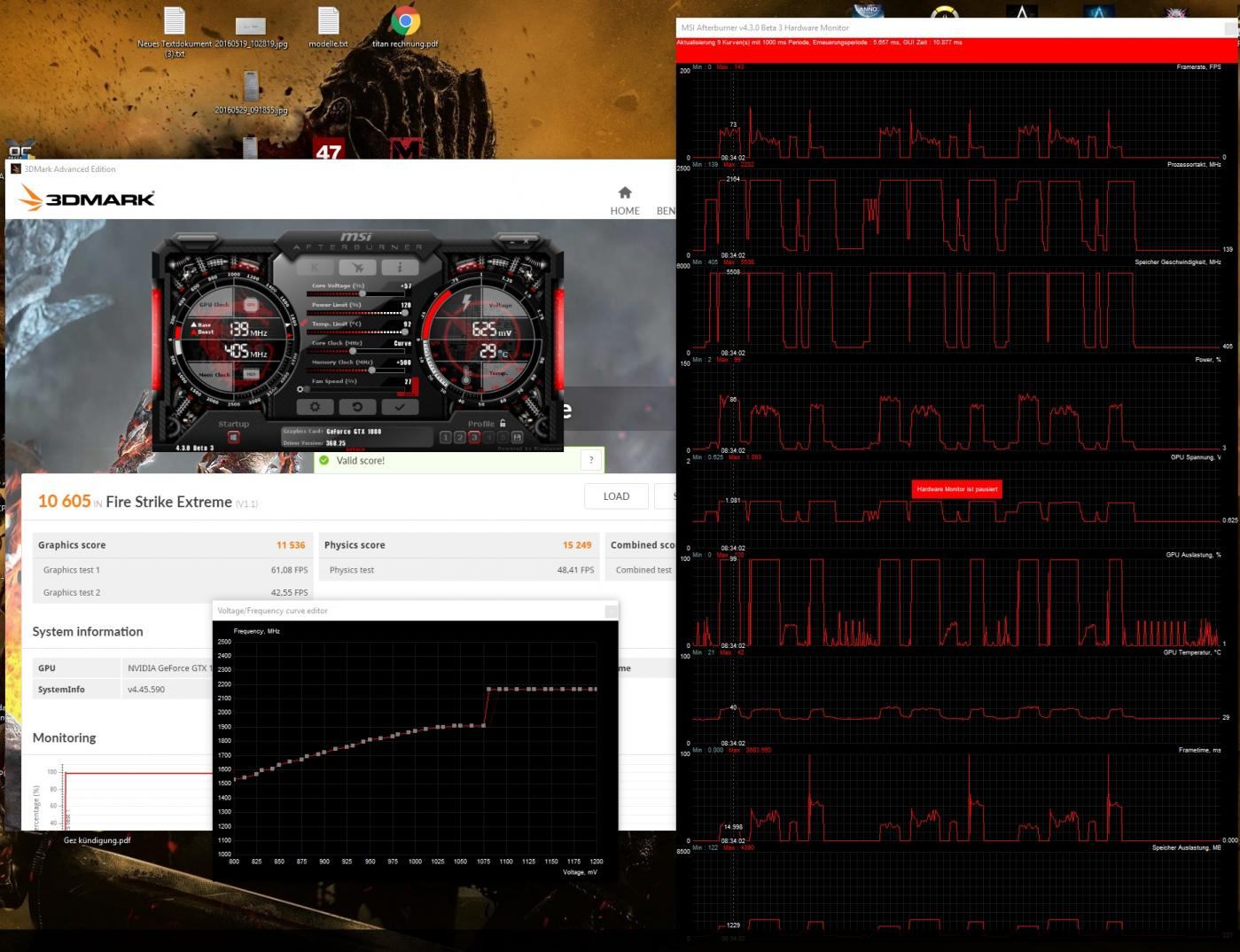Screen dimensions: 1240x952
Task: Save profile using the floppy disk icon
Action: point(518,437)
